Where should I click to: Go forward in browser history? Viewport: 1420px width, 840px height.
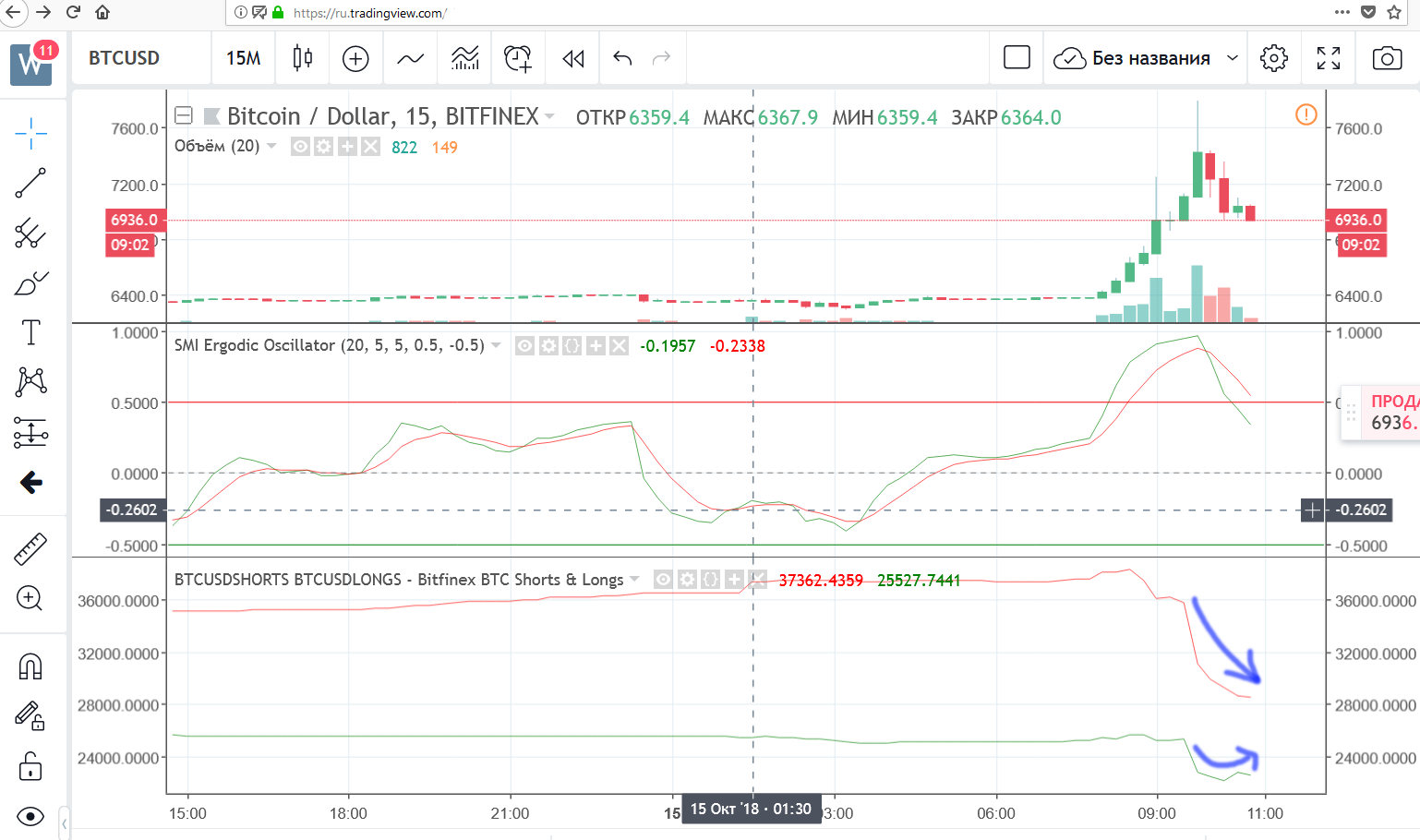click(43, 12)
